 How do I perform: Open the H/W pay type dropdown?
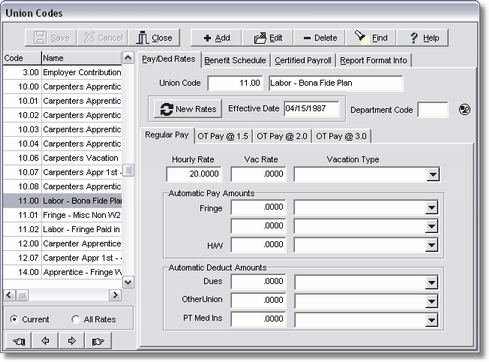[x=431, y=245]
